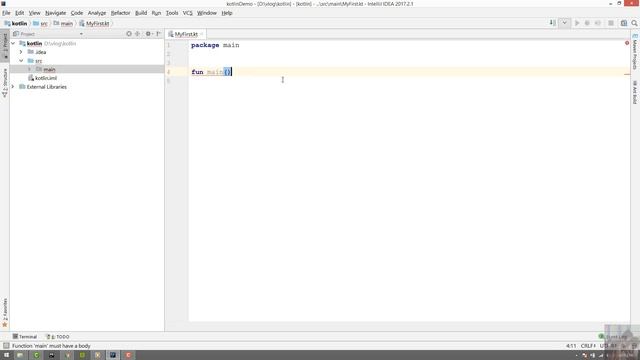Open the Code menu
The width and height of the screenshot is (640, 360).
click(x=77, y=13)
